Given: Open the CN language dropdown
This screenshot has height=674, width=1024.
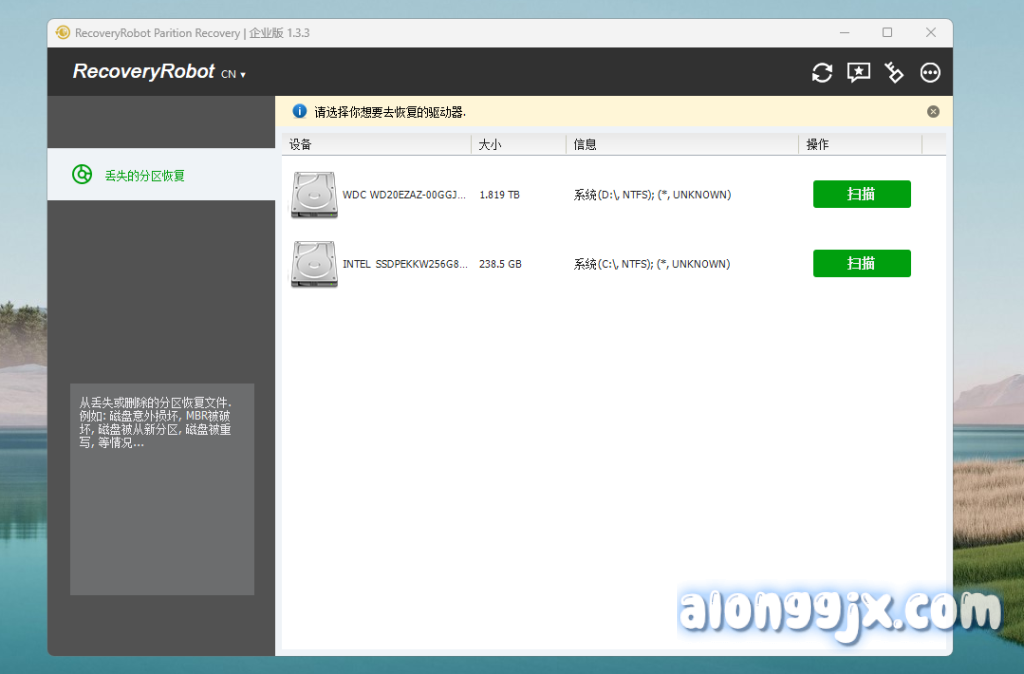Looking at the screenshot, I should [x=233, y=74].
